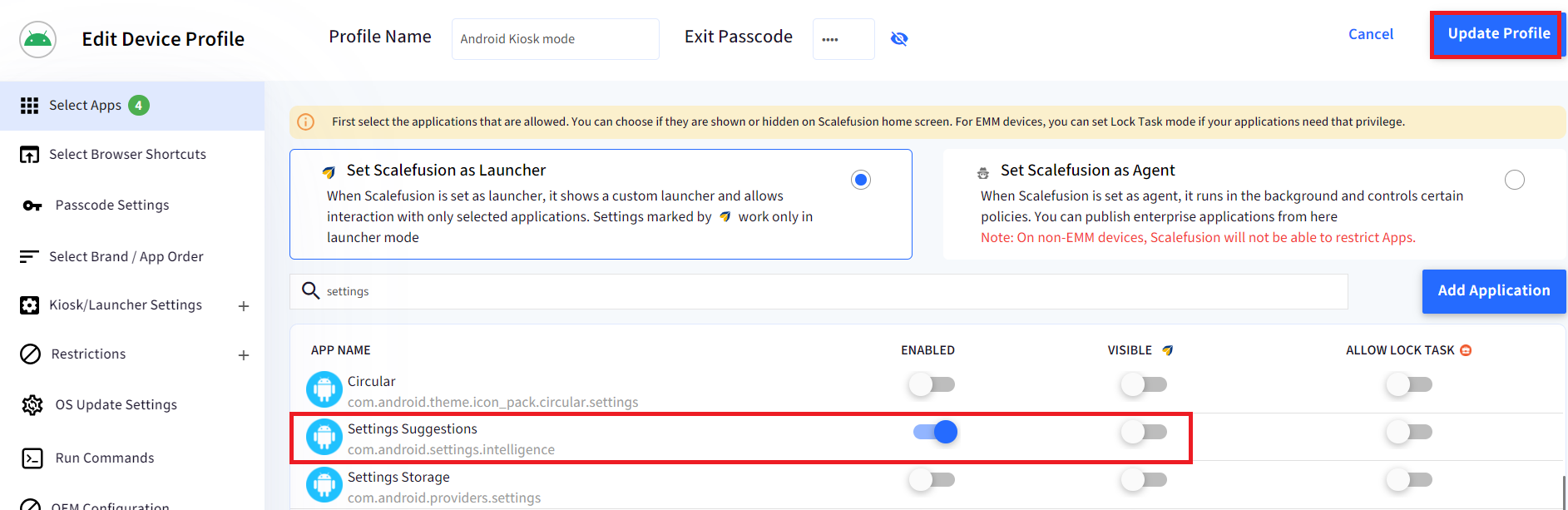The image size is (1568, 510).
Task: Click the Profile Name input field
Action: point(556,39)
